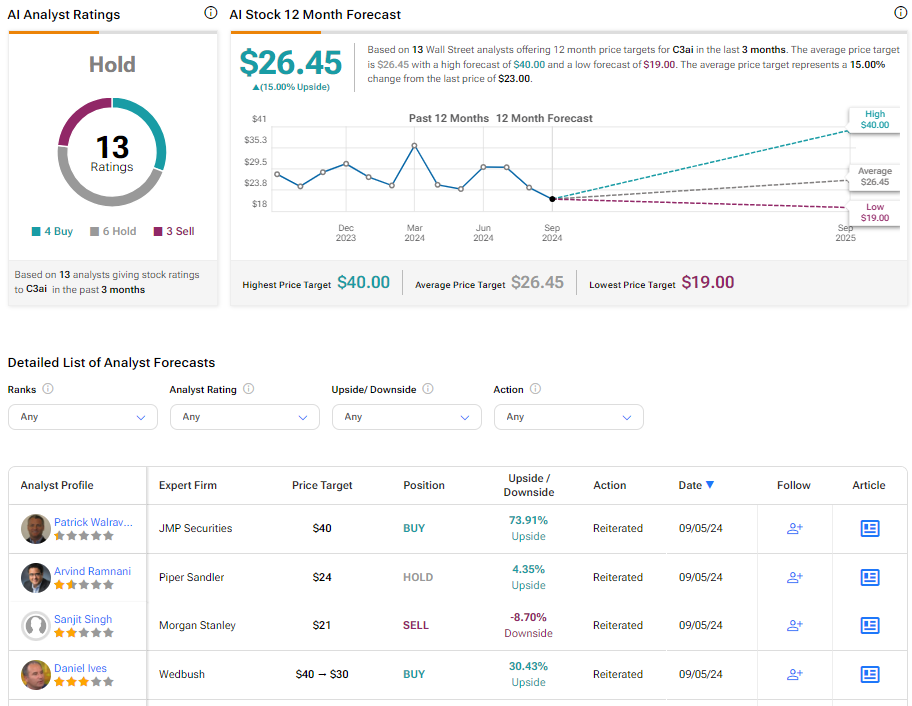Click the Price Target column header
912x706 pixels.
pos(322,485)
